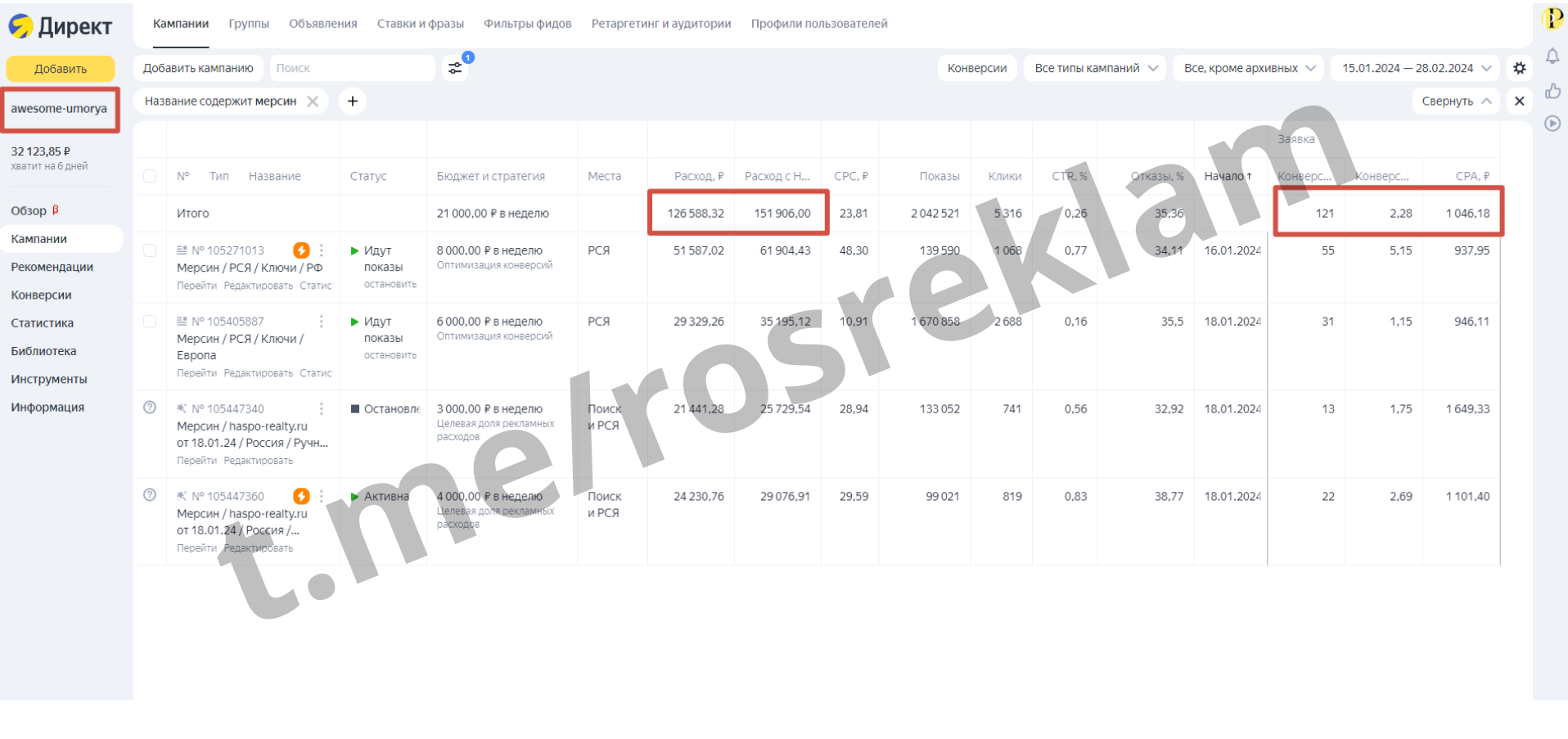The height and width of the screenshot is (739, 1568).
Task: Add new filter with plus button
Action: 353,101
